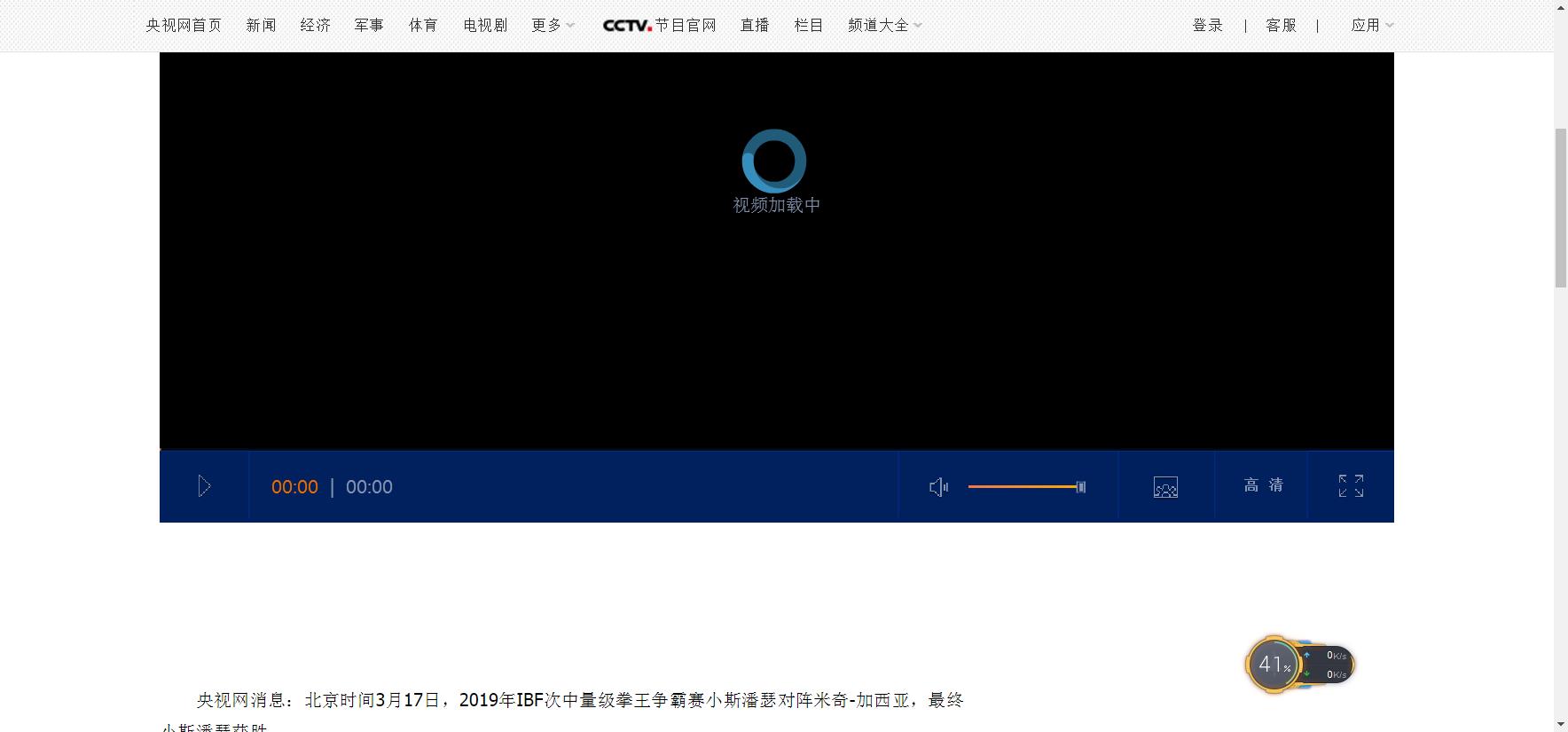Open the 栏目 page
The width and height of the screenshot is (1568, 732).
tap(809, 25)
